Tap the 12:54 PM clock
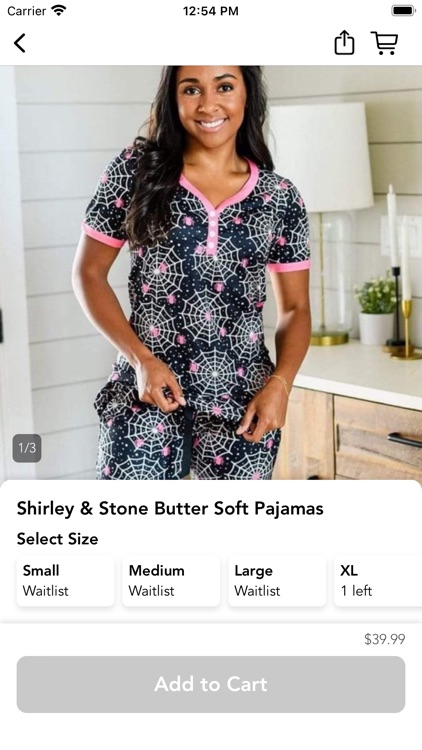The width and height of the screenshot is (422, 750). 211,11
